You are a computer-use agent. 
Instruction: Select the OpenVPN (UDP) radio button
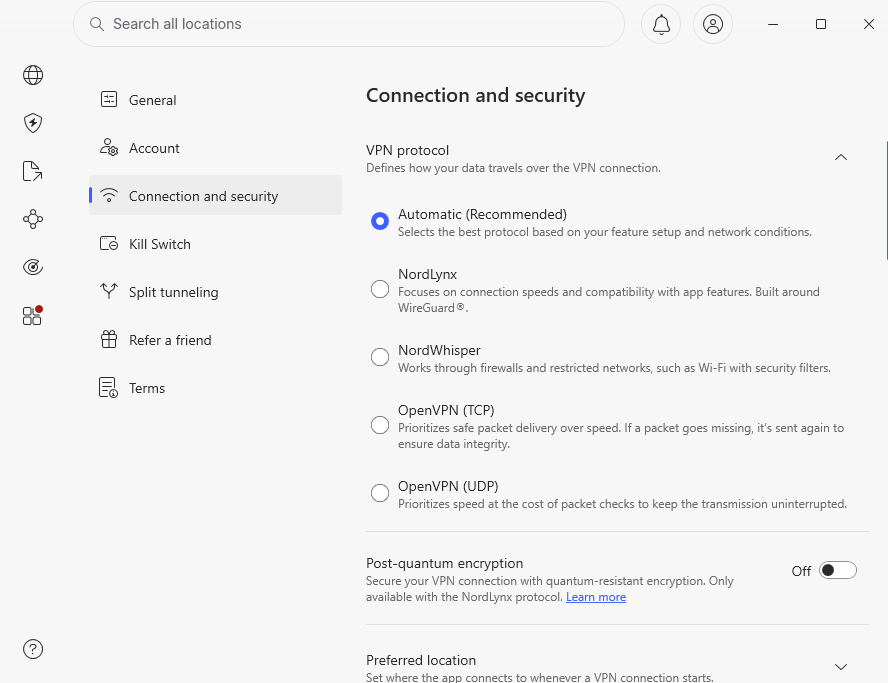click(380, 493)
